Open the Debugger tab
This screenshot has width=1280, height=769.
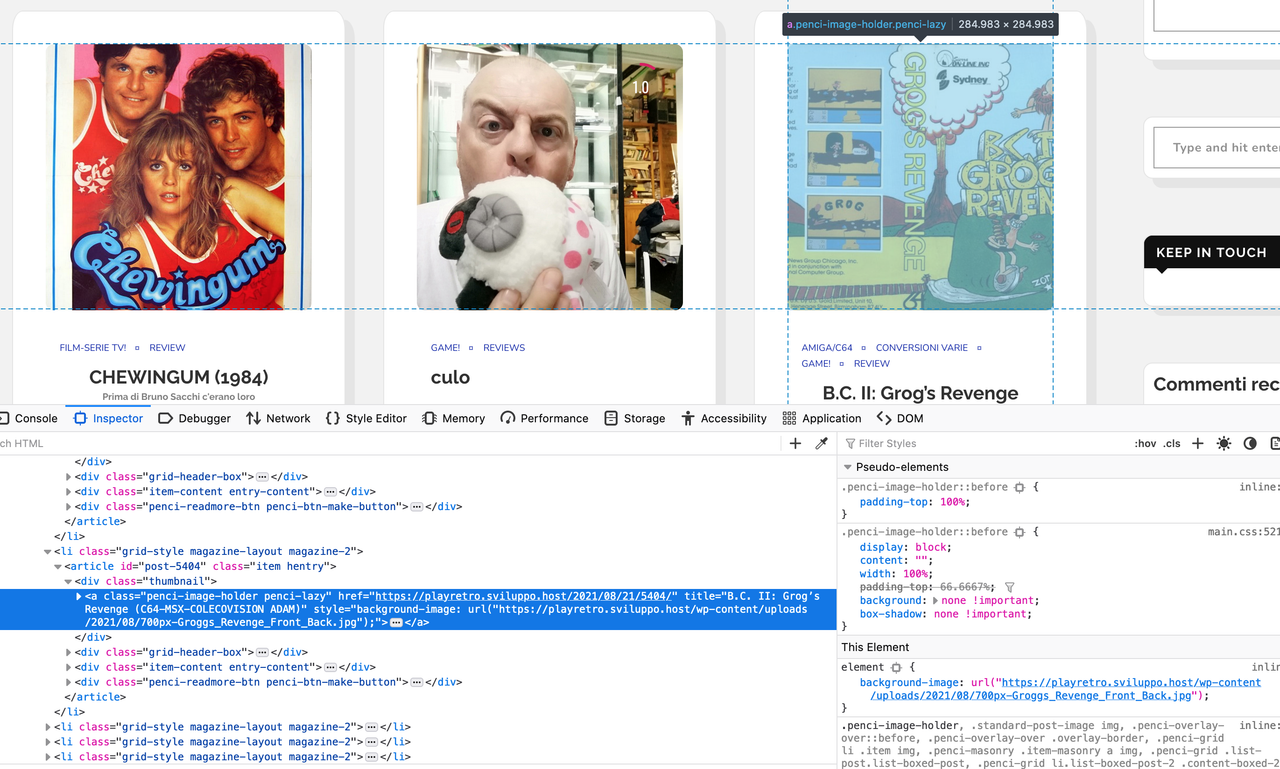point(195,418)
